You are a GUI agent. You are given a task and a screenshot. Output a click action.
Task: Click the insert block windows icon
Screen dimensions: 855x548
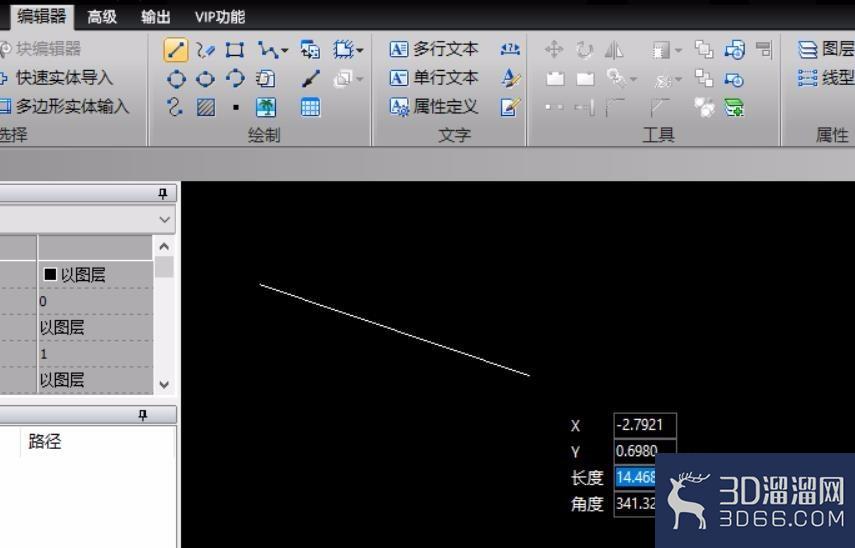click(310, 50)
